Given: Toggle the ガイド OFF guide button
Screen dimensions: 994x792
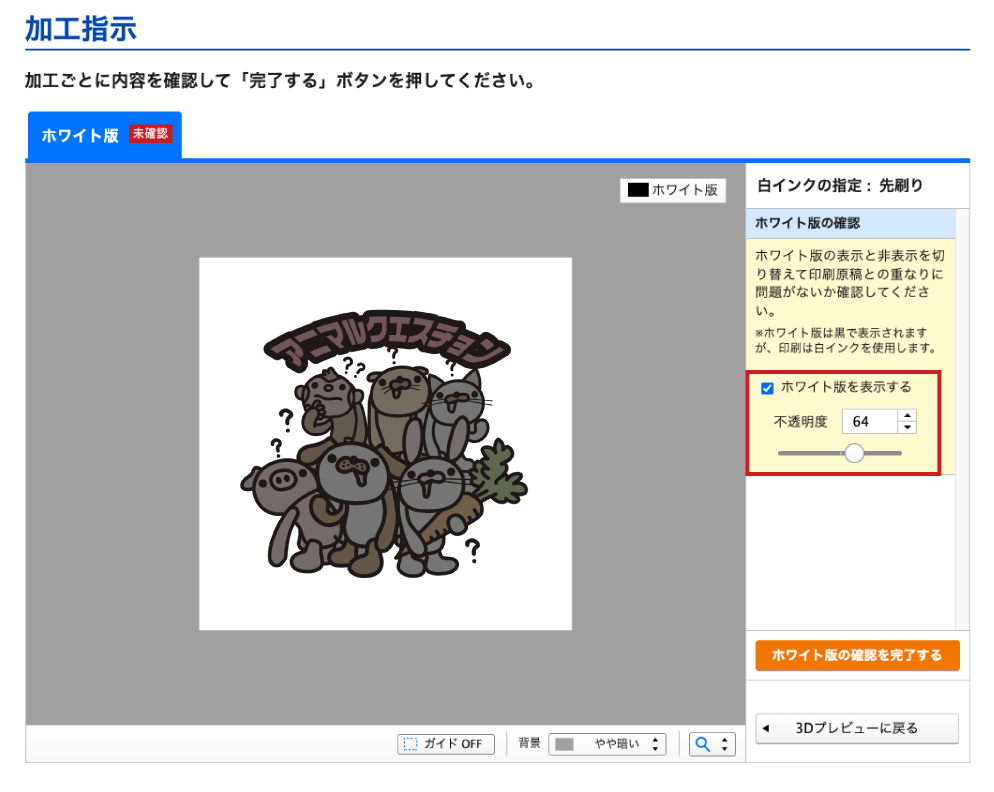Looking at the screenshot, I should pos(446,744).
